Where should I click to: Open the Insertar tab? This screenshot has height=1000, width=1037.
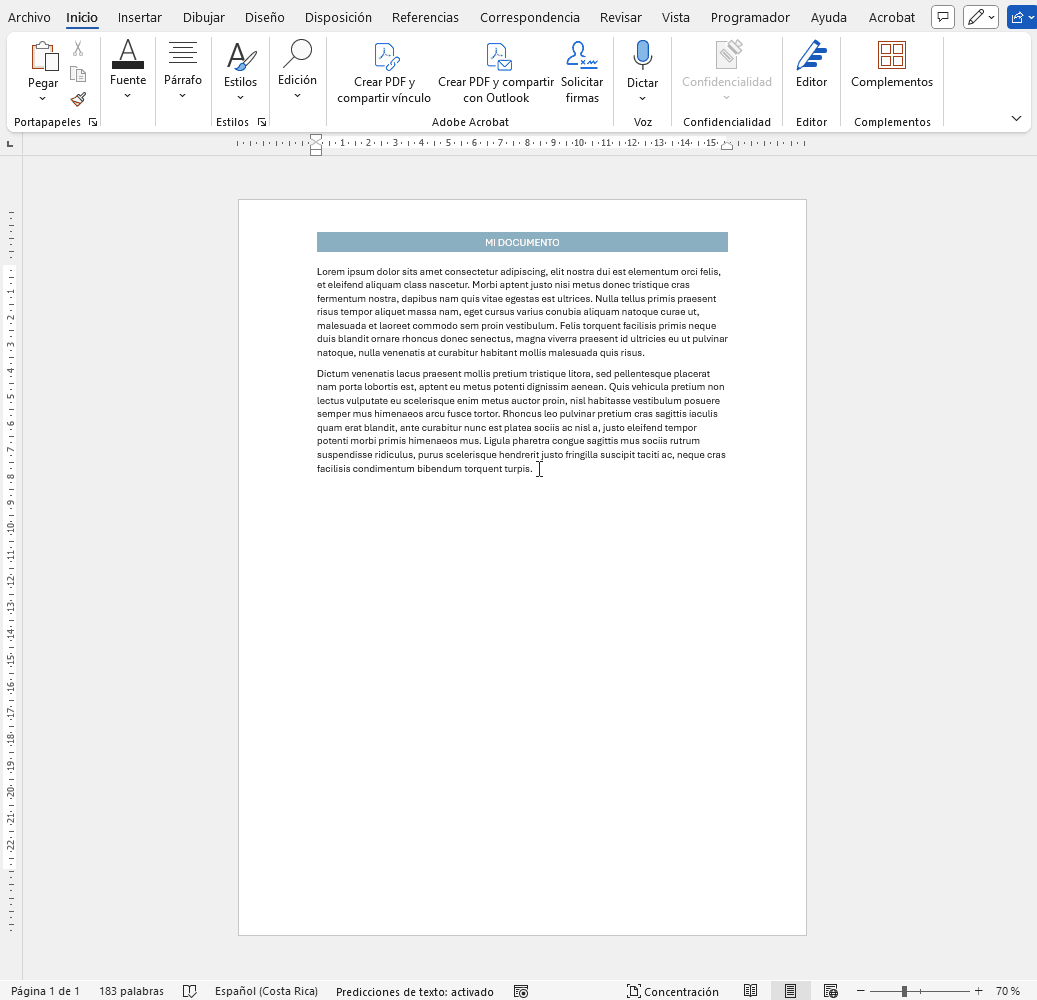pos(139,17)
